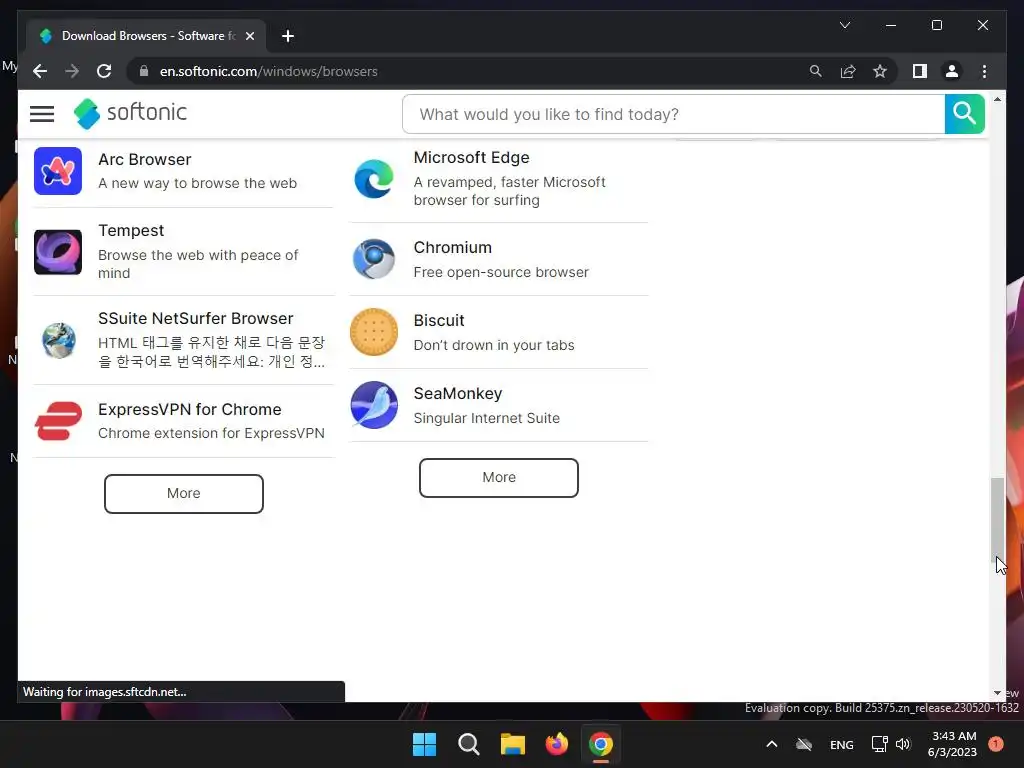Click the teal search magnifier button
This screenshot has height=768, width=1024.
coord(964,114)
